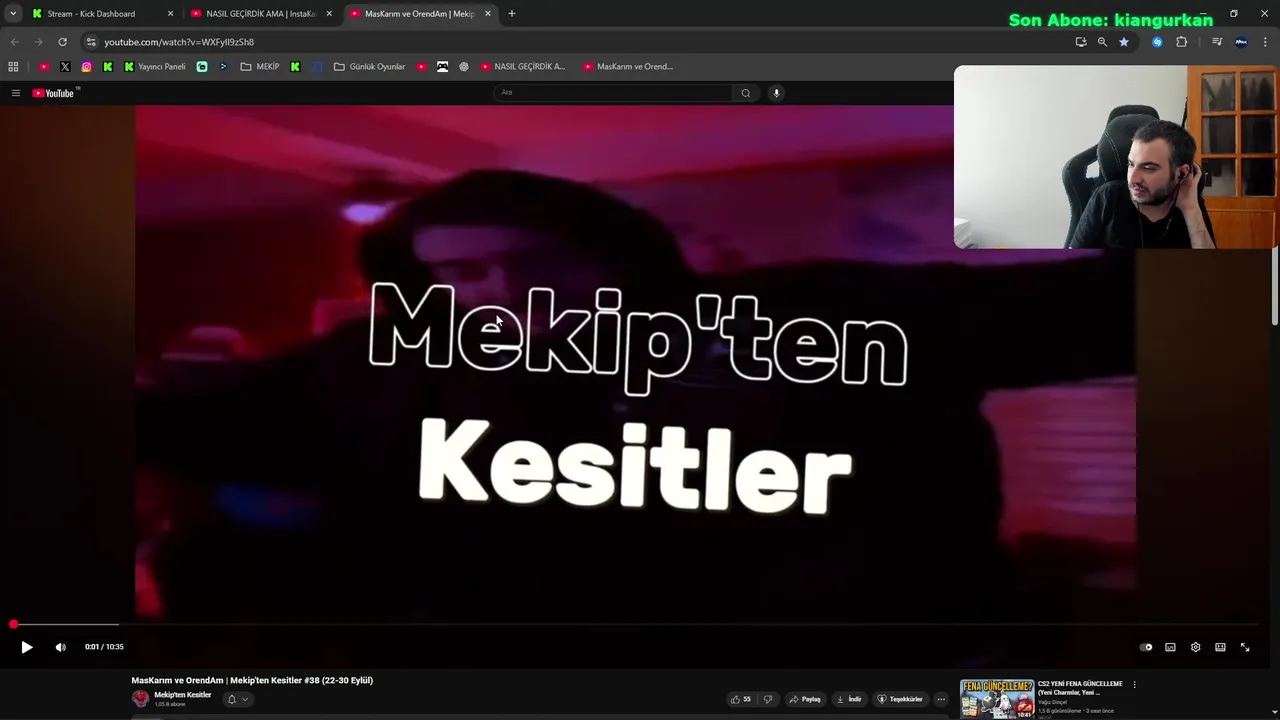Open the ChatGPT-style knot bookmark icon

pos(464,67)
